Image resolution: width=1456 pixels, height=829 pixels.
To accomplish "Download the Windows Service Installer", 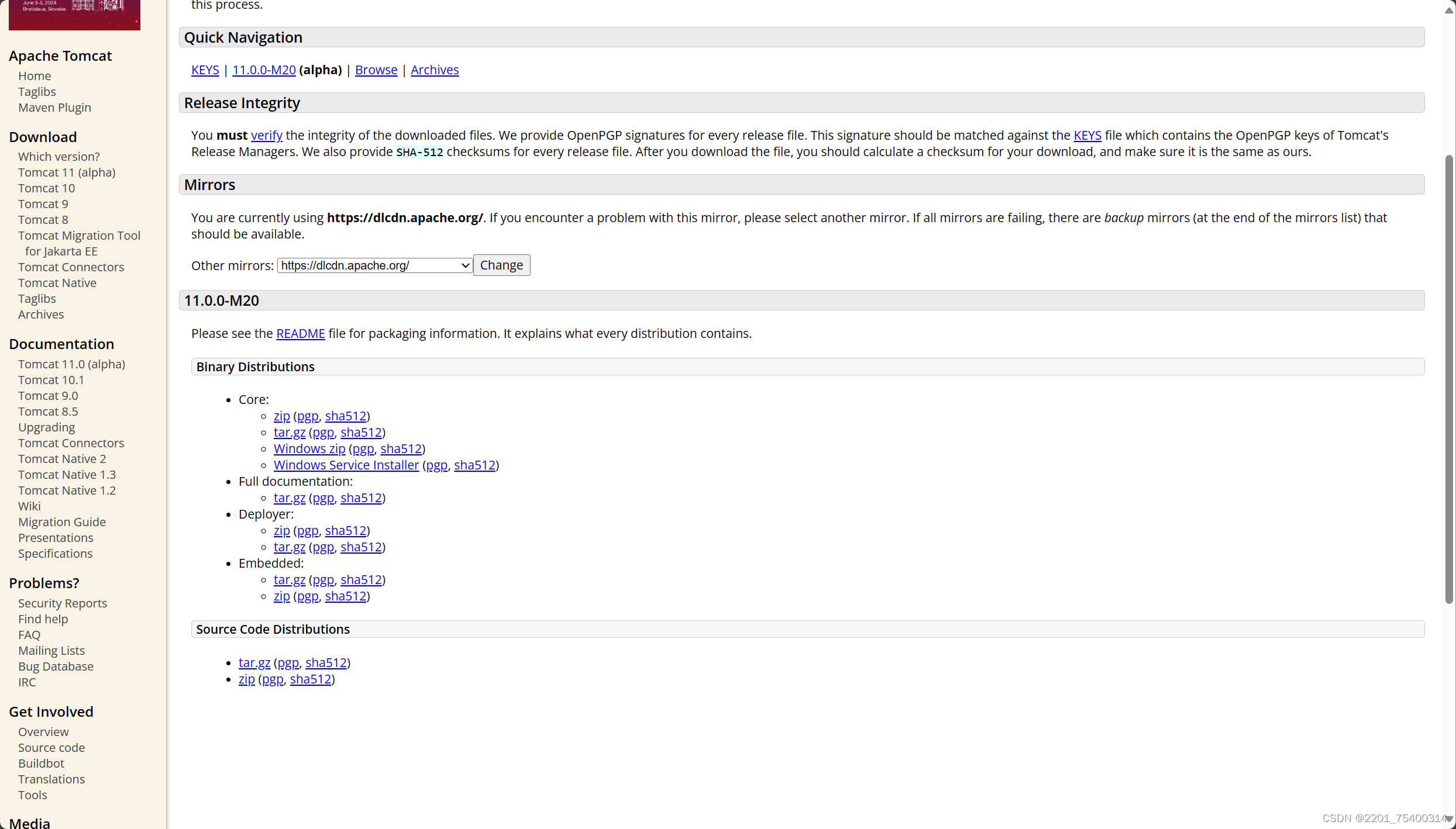I will pyautogui.click(x=346, y=465).
